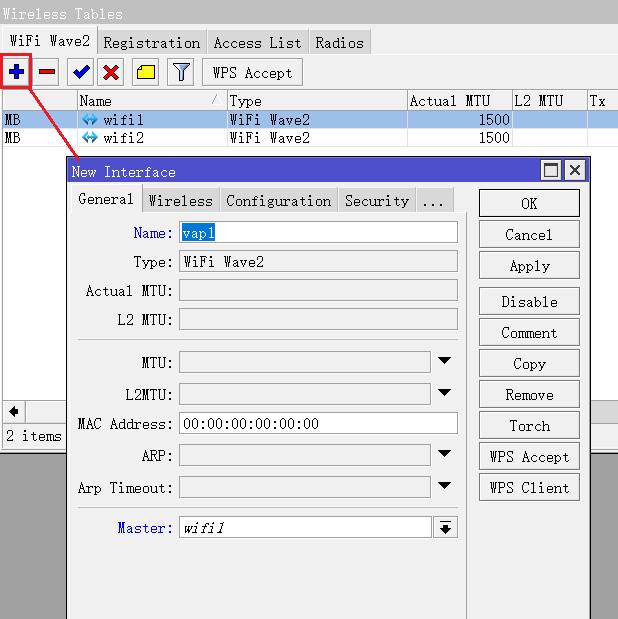Screen dimensions: 618x619
Task: Click the blue checkmark Enable icon
Action: 80,72
